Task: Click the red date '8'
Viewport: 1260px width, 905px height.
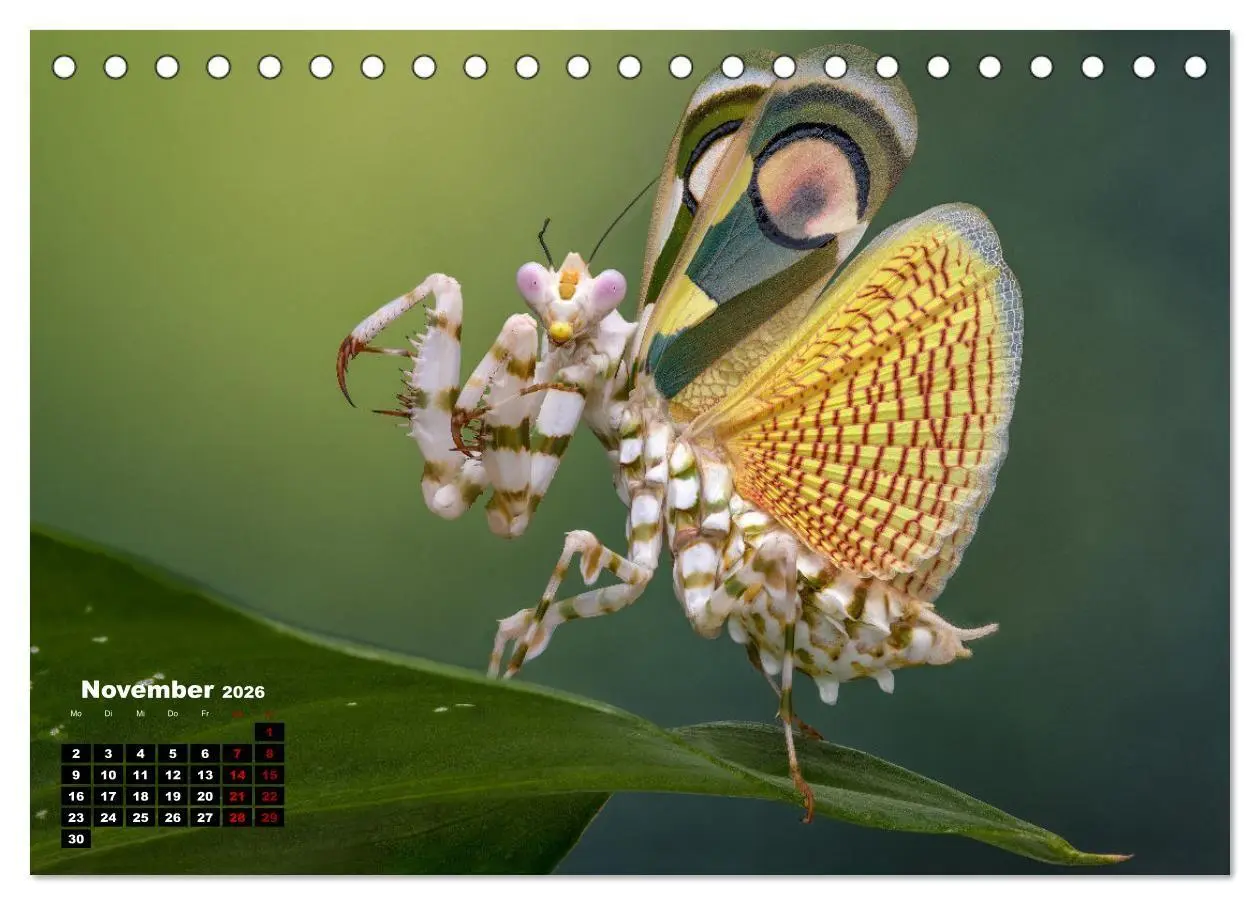Action: coord(269,754)
